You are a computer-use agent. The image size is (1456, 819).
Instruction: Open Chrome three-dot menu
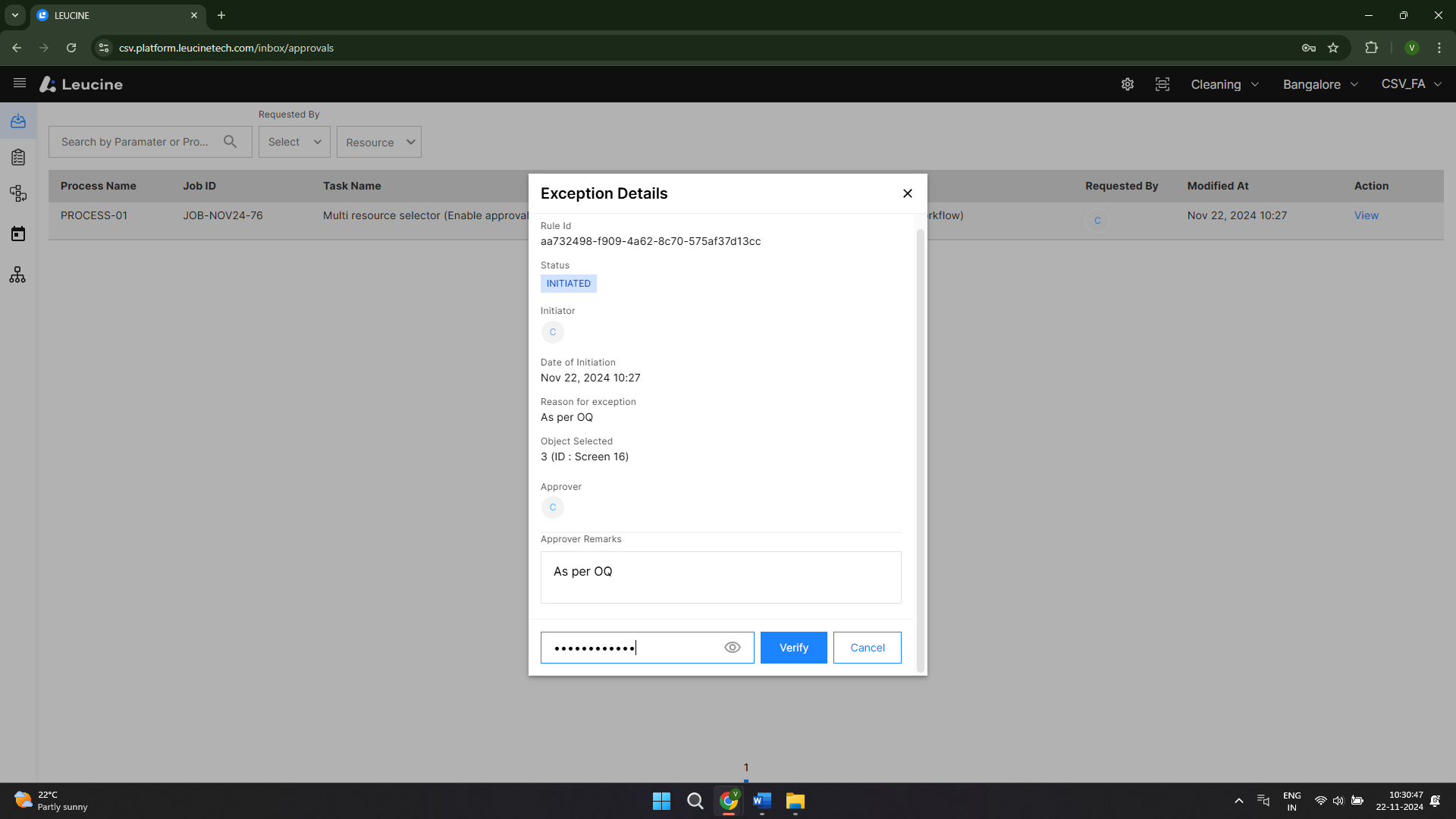click(x=1439, y=48)
